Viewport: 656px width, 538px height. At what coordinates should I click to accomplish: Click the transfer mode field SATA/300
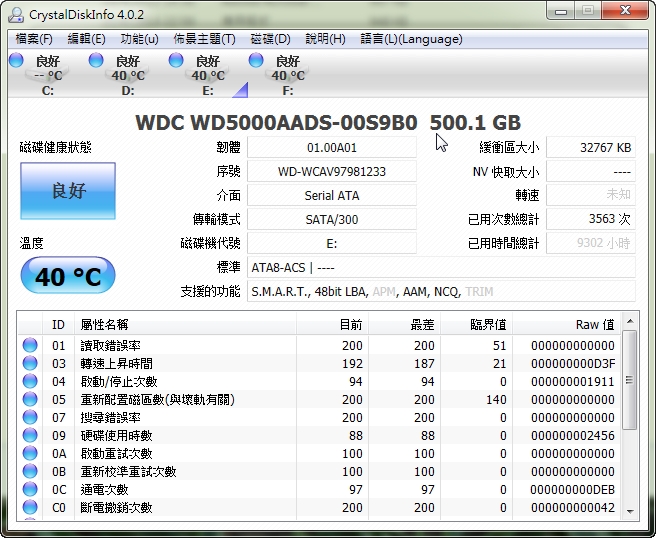pos(332,219)
